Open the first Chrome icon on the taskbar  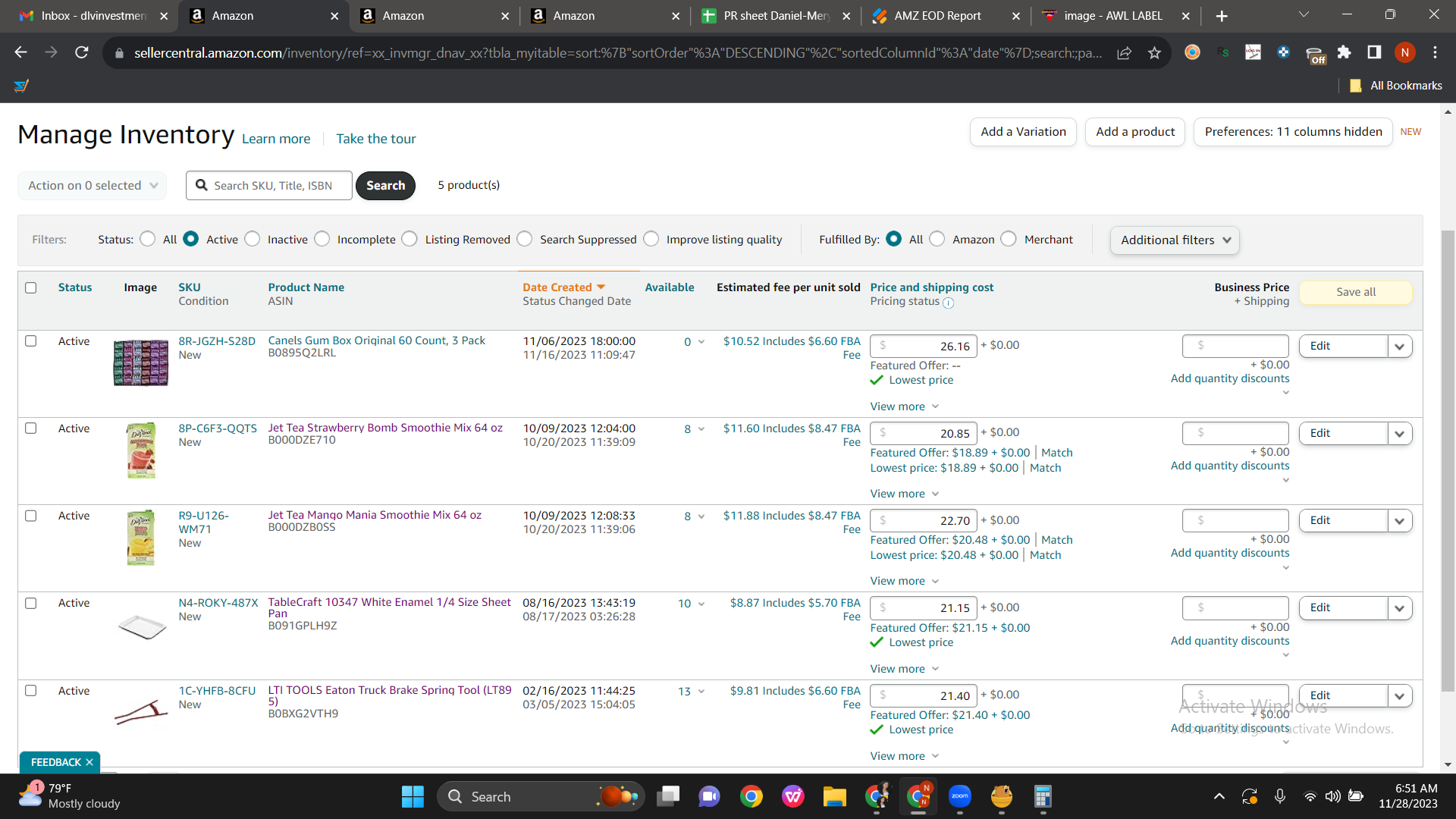tap(752, 797)
